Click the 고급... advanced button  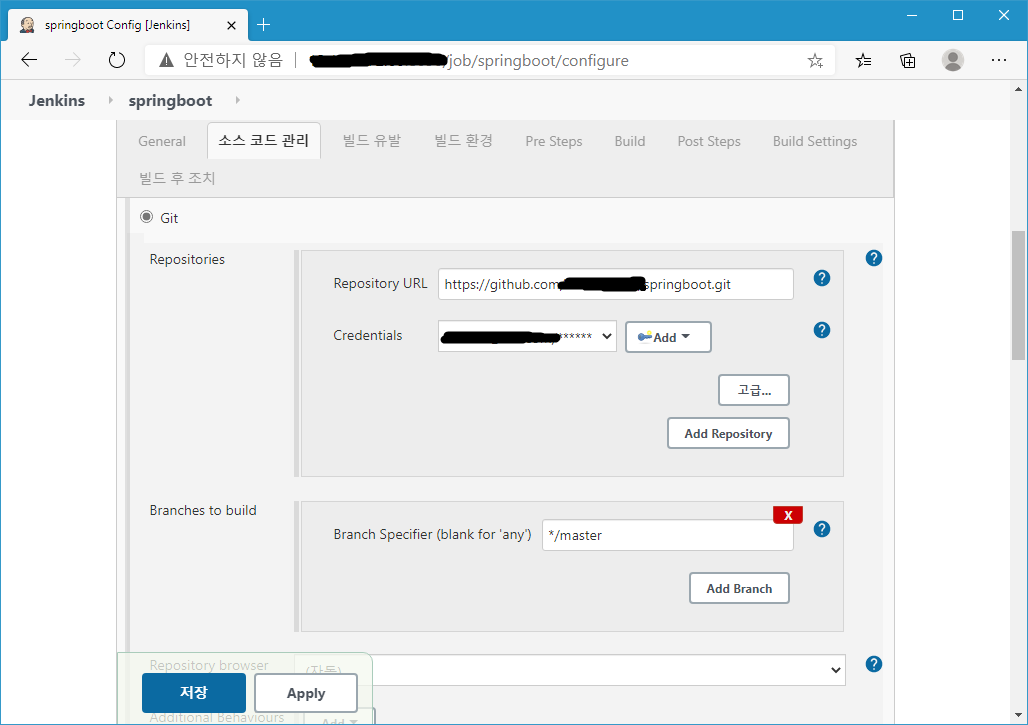coord(754,390)
